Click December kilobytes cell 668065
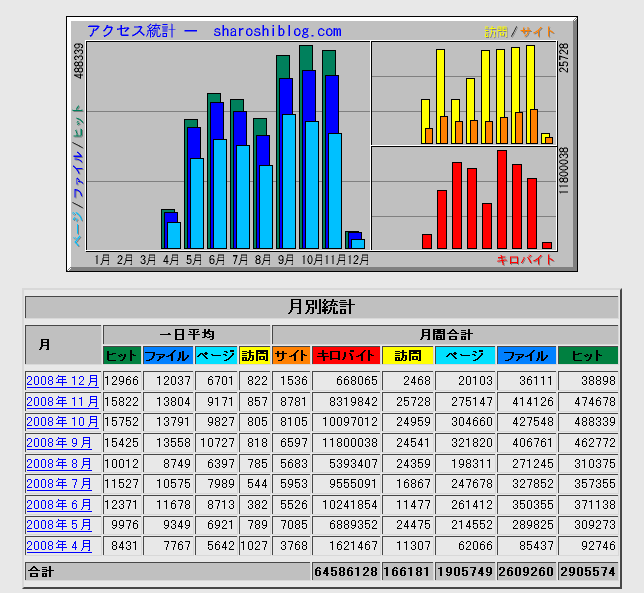This screenshot has width=644, height=593. 346,381
